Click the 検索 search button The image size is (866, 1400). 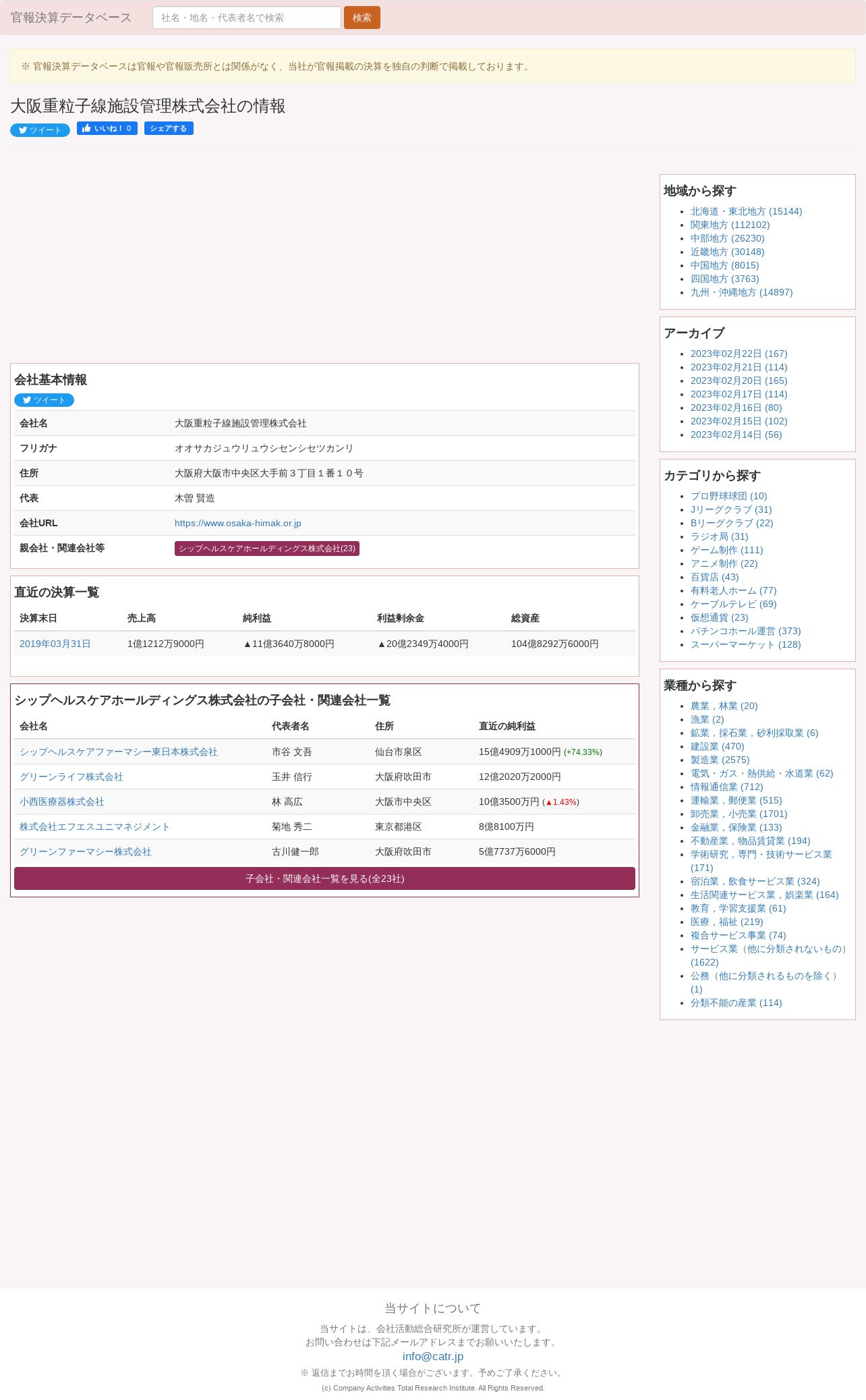pyautogui.click(x=362, y=18)
